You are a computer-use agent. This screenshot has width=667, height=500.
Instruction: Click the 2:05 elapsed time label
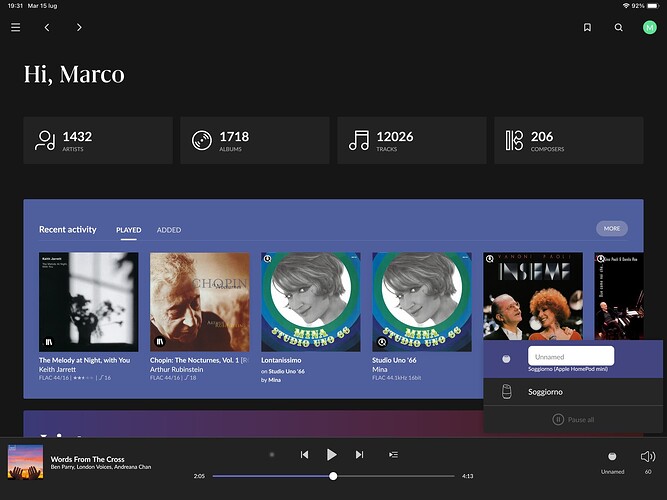(199, 476)
